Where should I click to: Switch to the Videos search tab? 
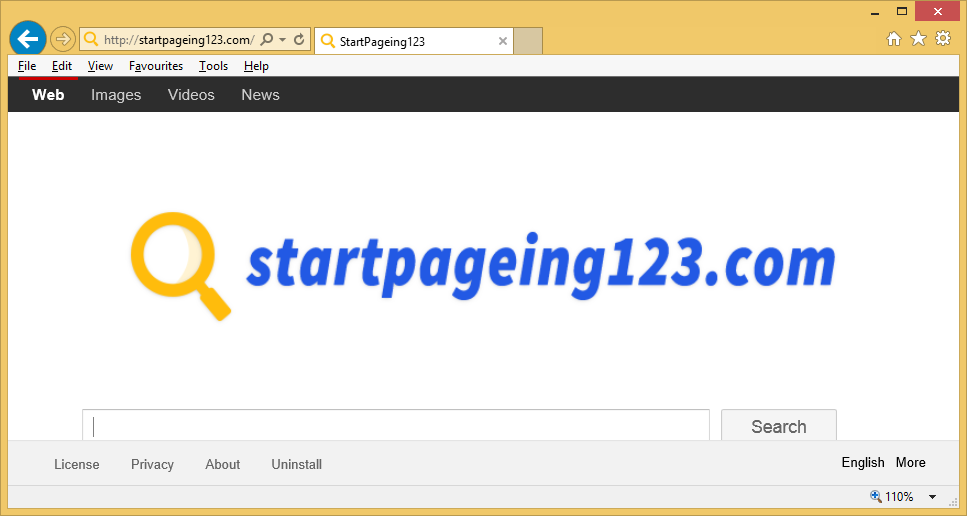[191, 95]
